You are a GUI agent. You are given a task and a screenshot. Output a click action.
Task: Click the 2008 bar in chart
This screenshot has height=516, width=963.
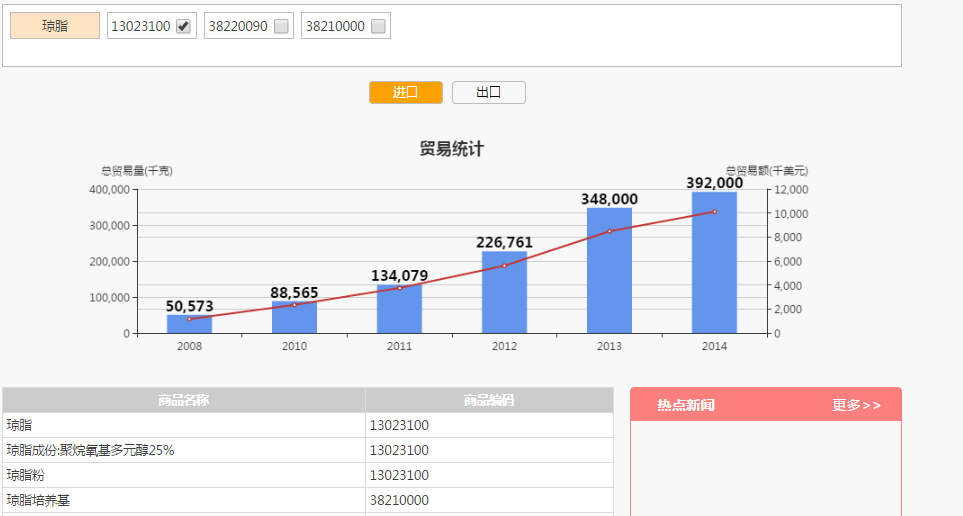189,325
